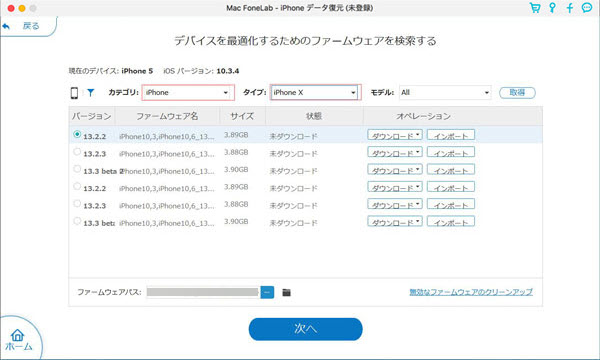The height and width of the screenshot is (360, 600).
Task: Open the モデル dropdown showing All
Action: (445, 93)
